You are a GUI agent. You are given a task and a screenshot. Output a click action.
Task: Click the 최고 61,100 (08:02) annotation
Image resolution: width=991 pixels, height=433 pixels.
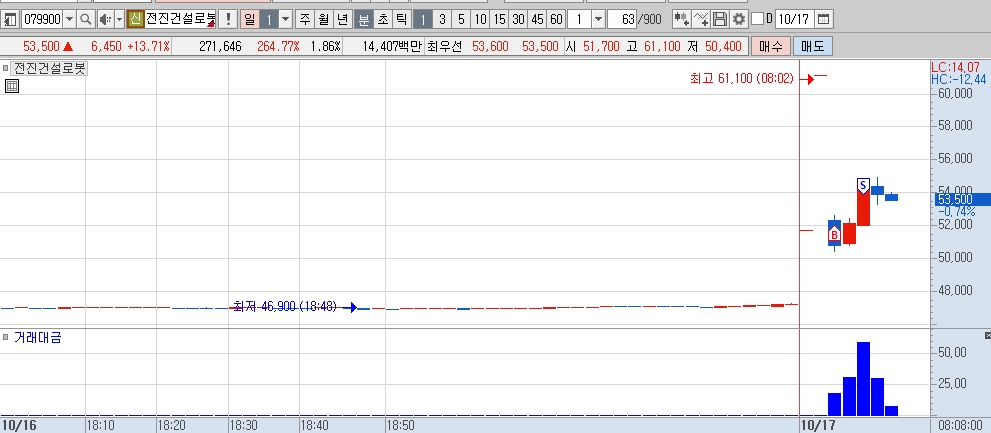(x=742, y=79)
